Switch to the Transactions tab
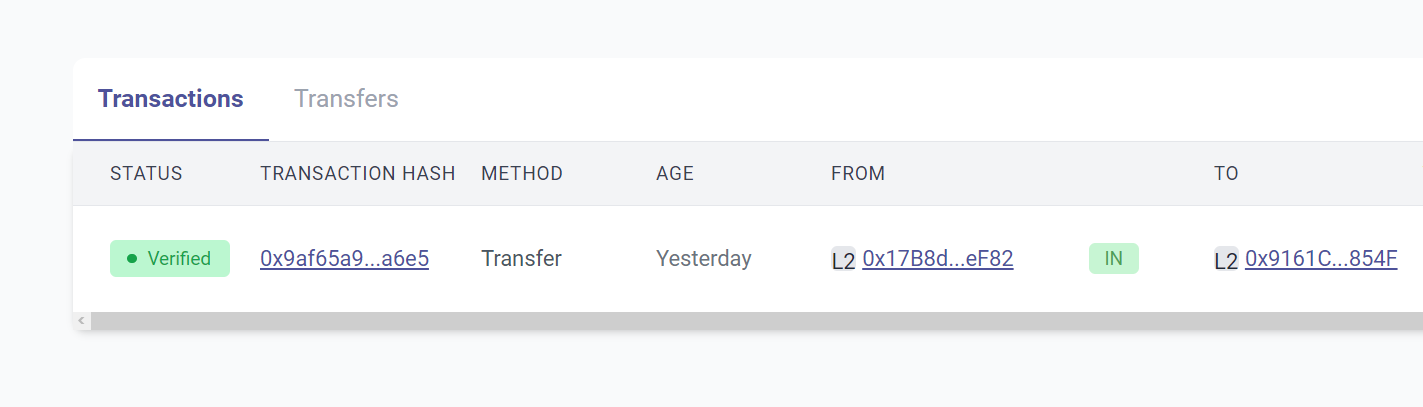The height and width of the screenshot is (407, 1423). [170, 99]
